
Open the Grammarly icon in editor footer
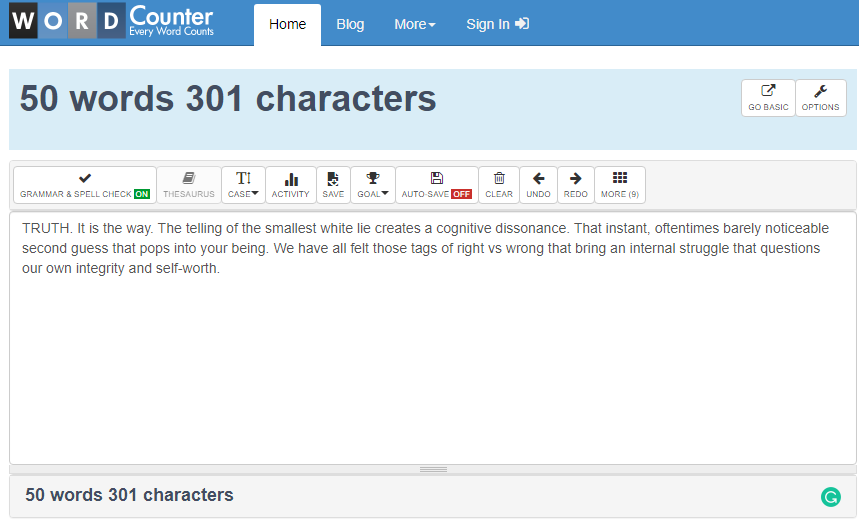coord(831,497)
